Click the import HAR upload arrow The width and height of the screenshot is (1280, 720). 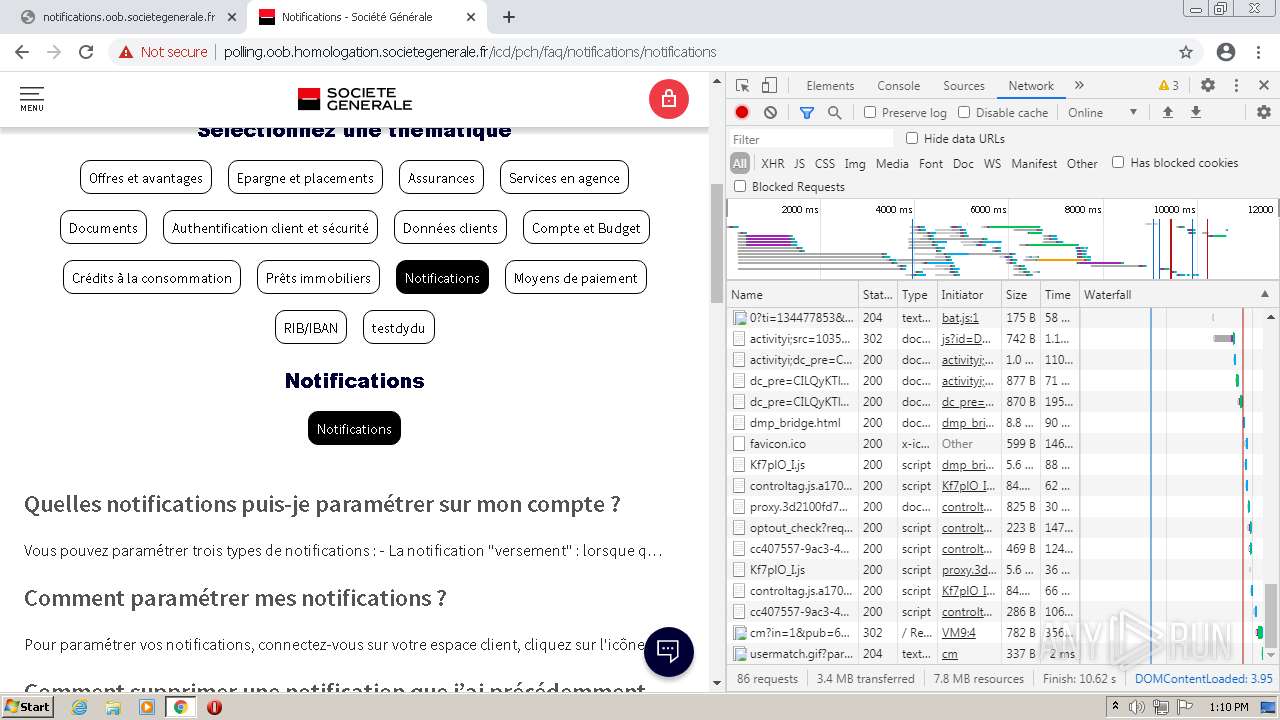[x=1167, y=112]
